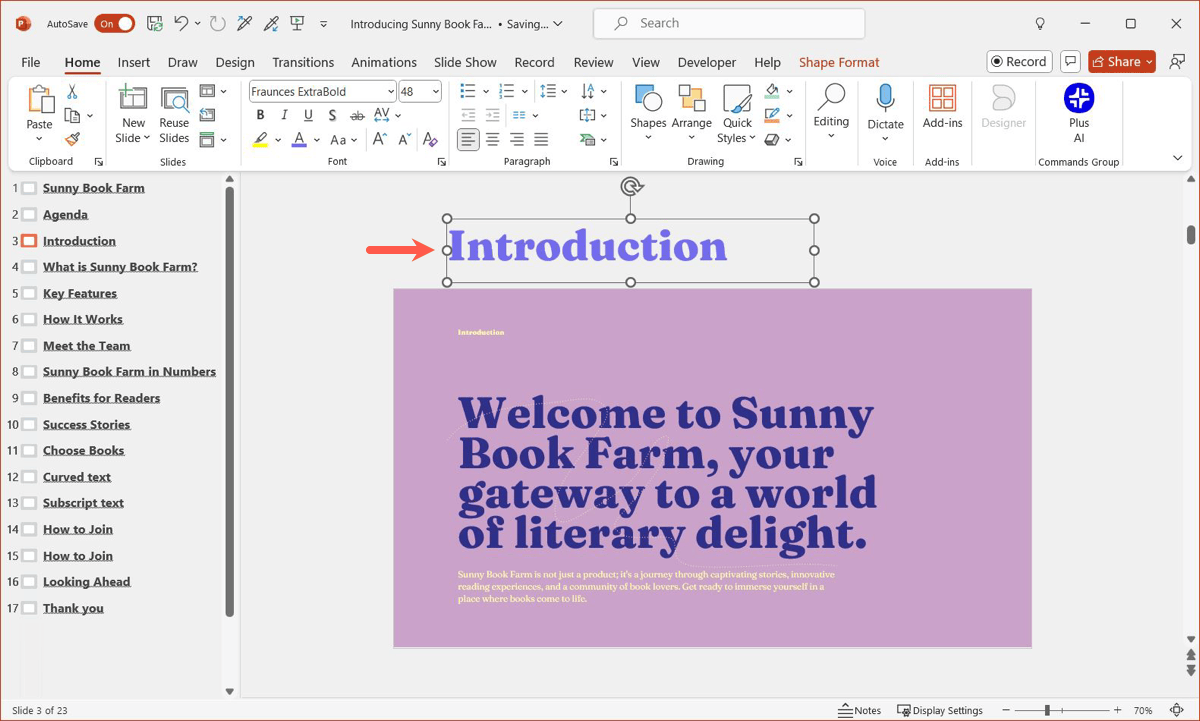Select the Meet the Team slide box
Viewport: 1200px width, 721px height.
(29, 346)
